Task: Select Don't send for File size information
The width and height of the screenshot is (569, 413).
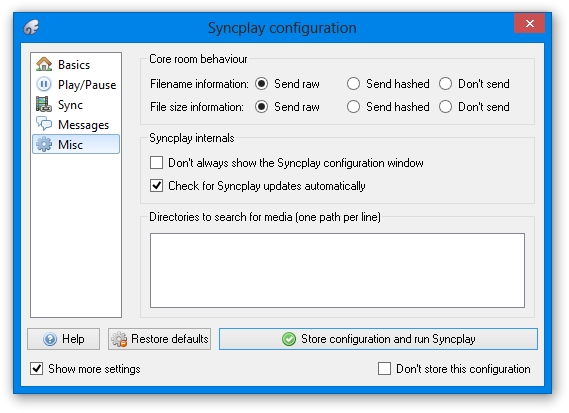Action: pyautogui.click(x=445, y=107)
